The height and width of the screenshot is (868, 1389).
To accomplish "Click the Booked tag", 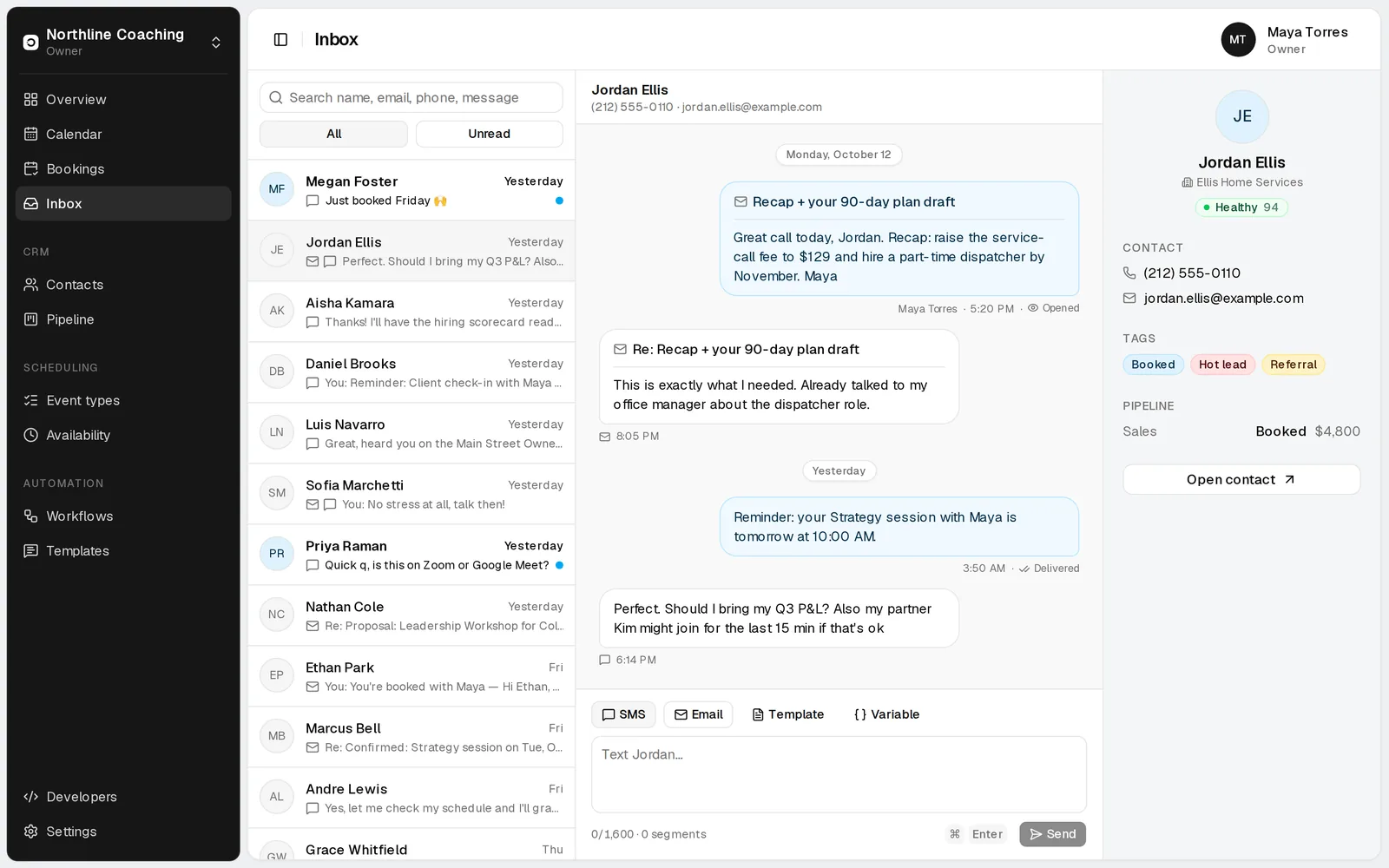I will (x=1153, y=365).
